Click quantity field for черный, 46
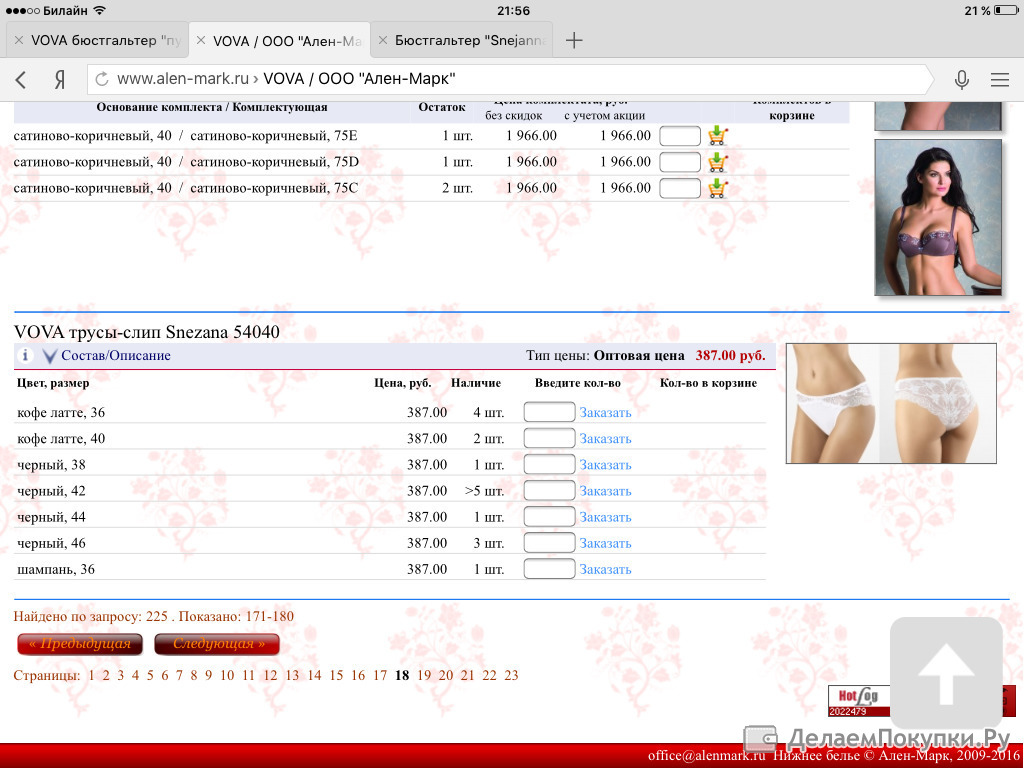Screen dimensions: 1024x768 click(x=549, y=543)
